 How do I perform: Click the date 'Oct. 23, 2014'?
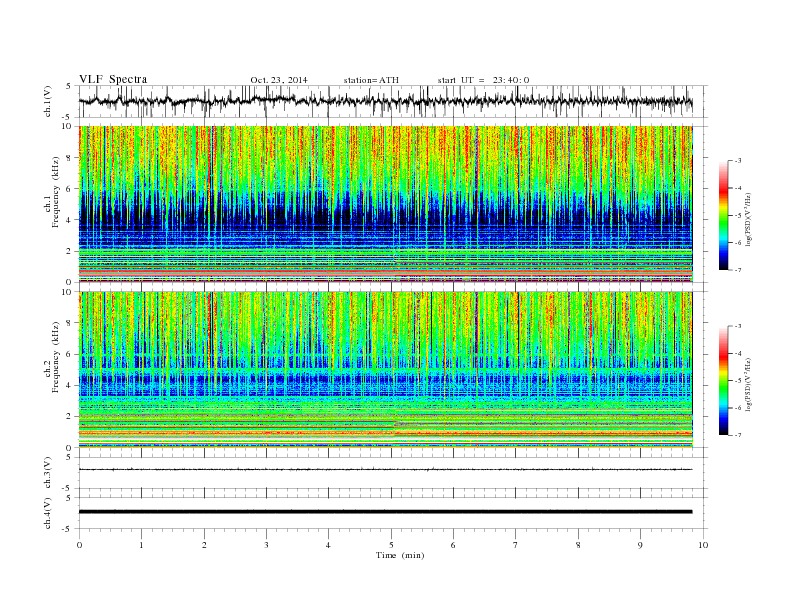[279, 80]
